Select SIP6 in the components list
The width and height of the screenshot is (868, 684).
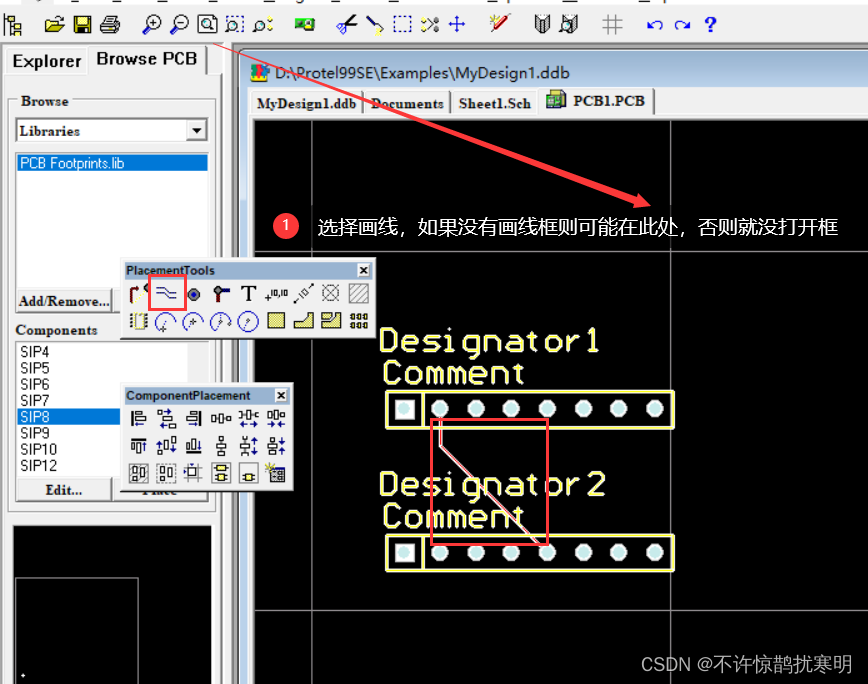(x=34, y=384)
